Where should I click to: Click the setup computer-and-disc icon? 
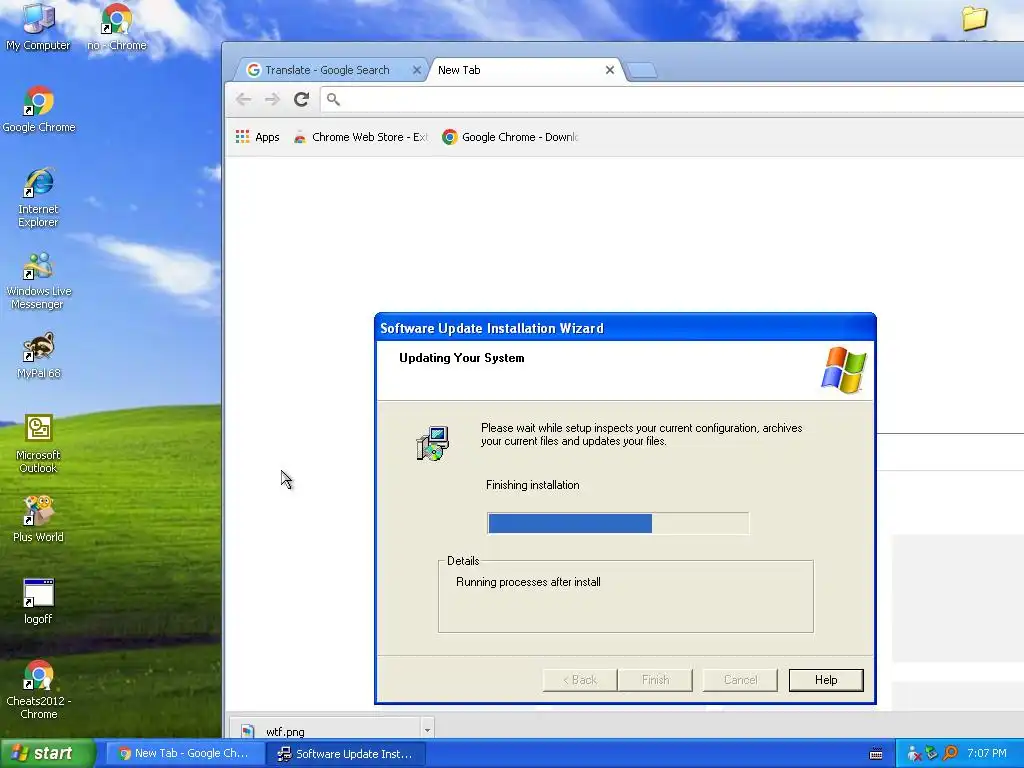432,443
